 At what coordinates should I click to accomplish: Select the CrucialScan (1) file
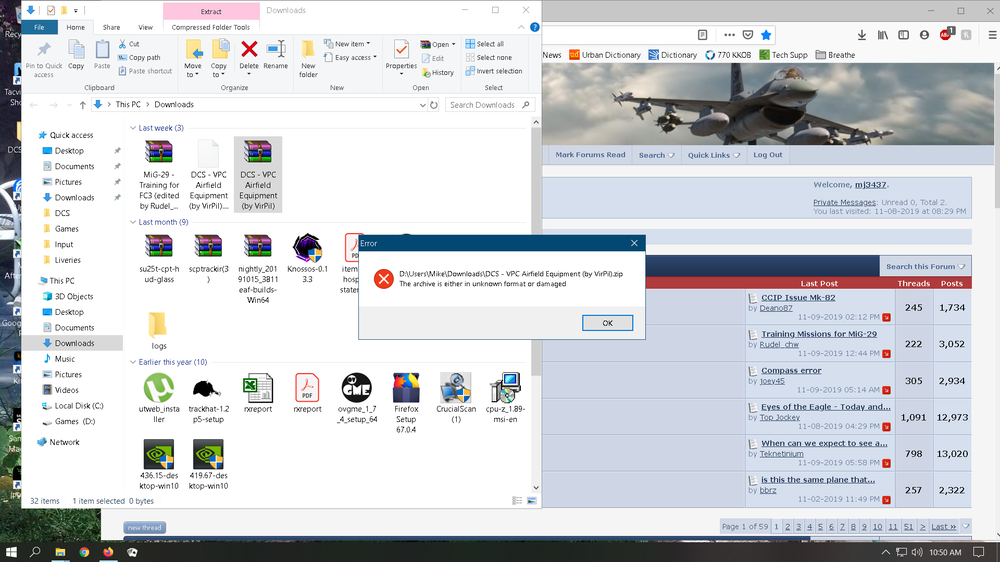pyautogui.click(x=456, y=398)
